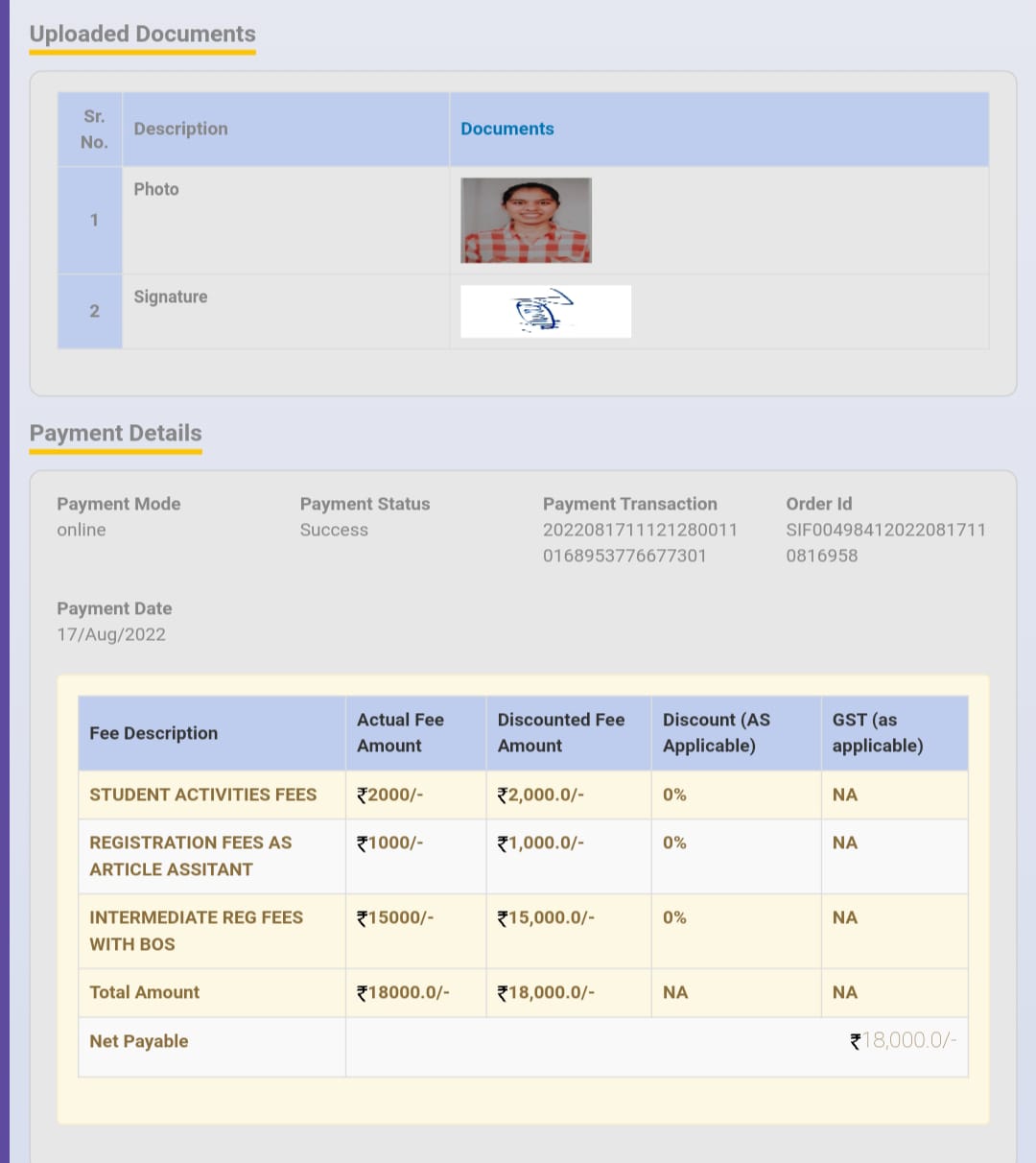Click the Discounted Fee Amount header

tap(560, 733)
